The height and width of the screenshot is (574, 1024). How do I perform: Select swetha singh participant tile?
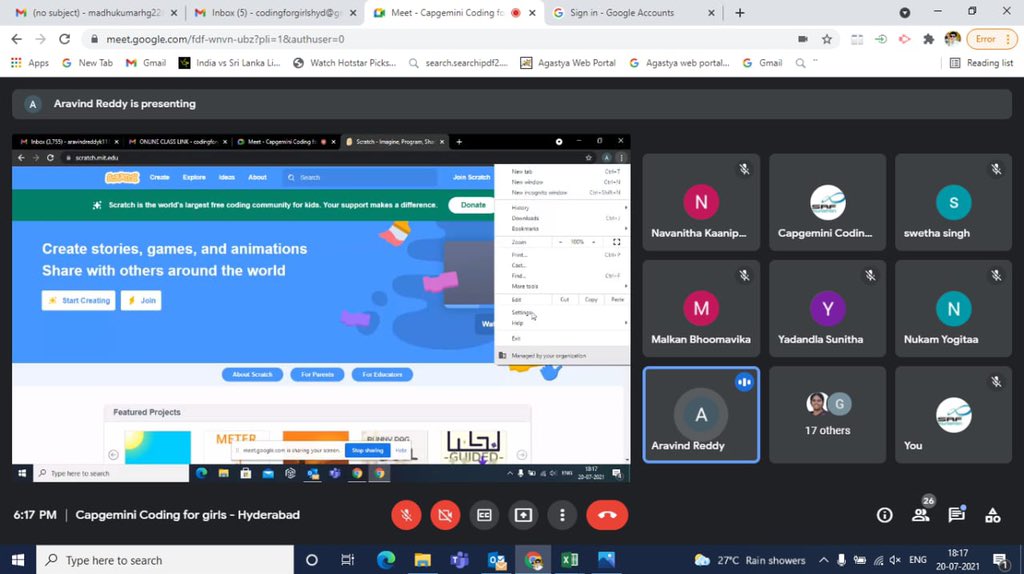pyautogui.click(x=953, y=202)
